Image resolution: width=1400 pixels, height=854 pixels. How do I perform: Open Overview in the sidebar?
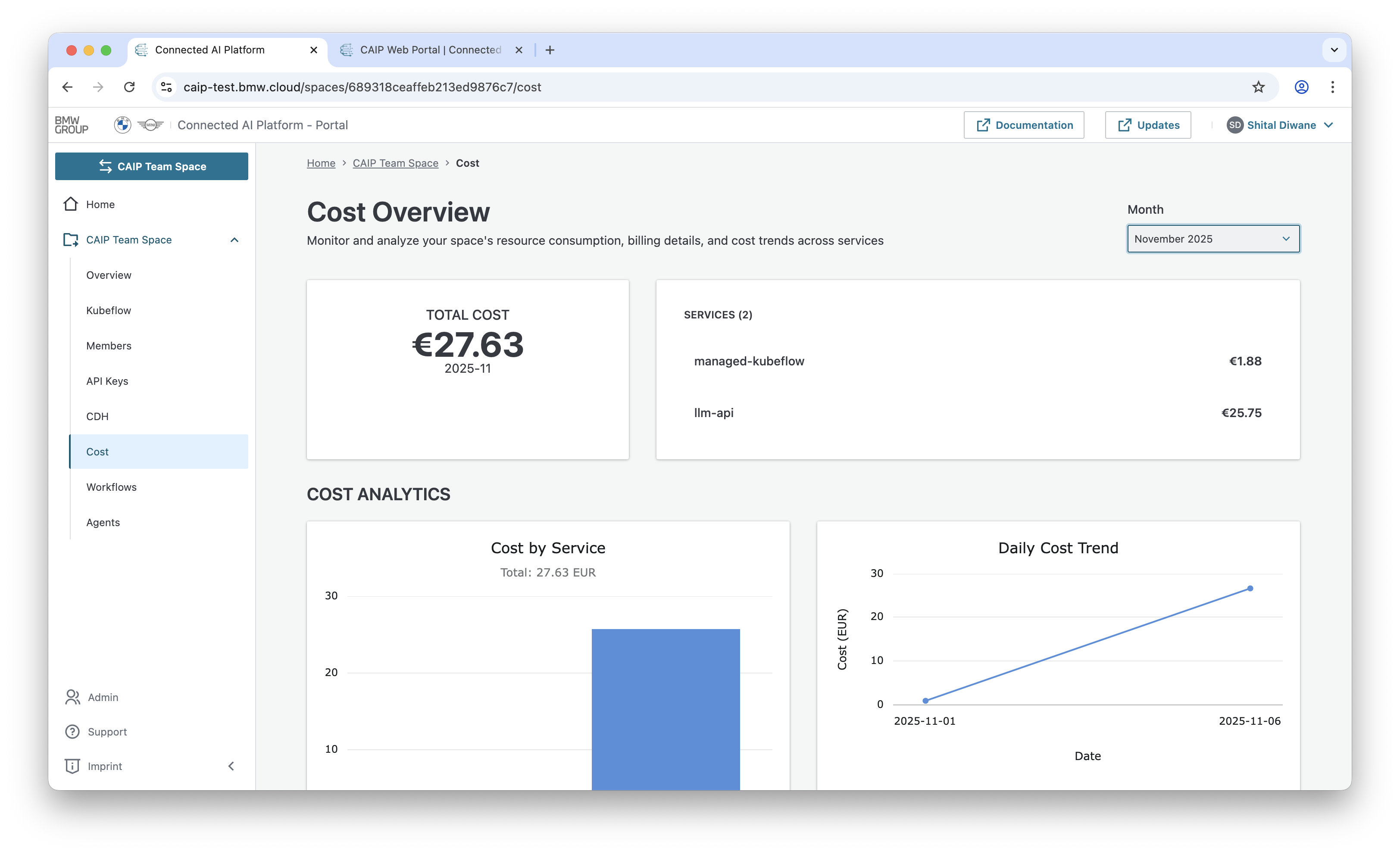pos(109,275)
